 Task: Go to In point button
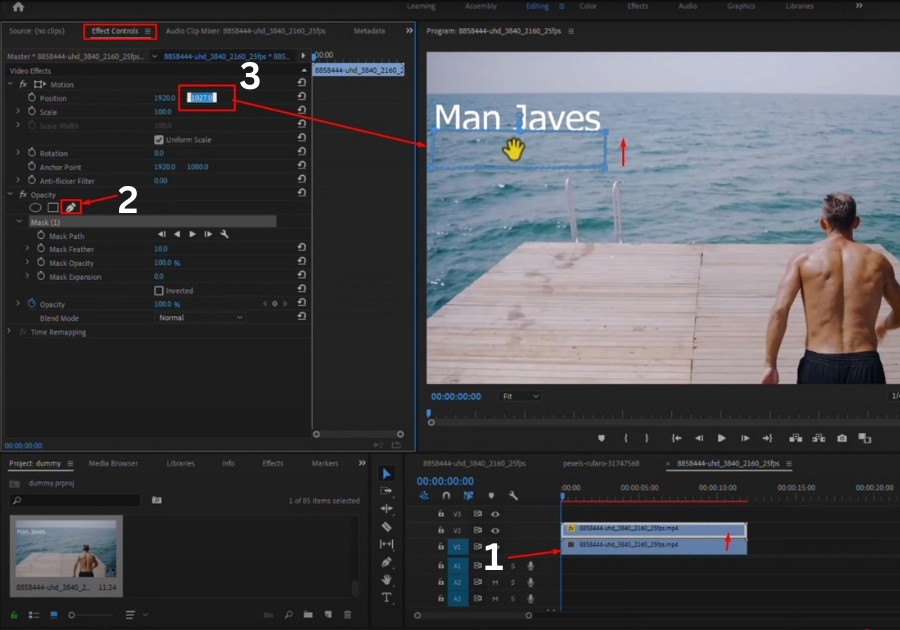click(x=676, y=438)
